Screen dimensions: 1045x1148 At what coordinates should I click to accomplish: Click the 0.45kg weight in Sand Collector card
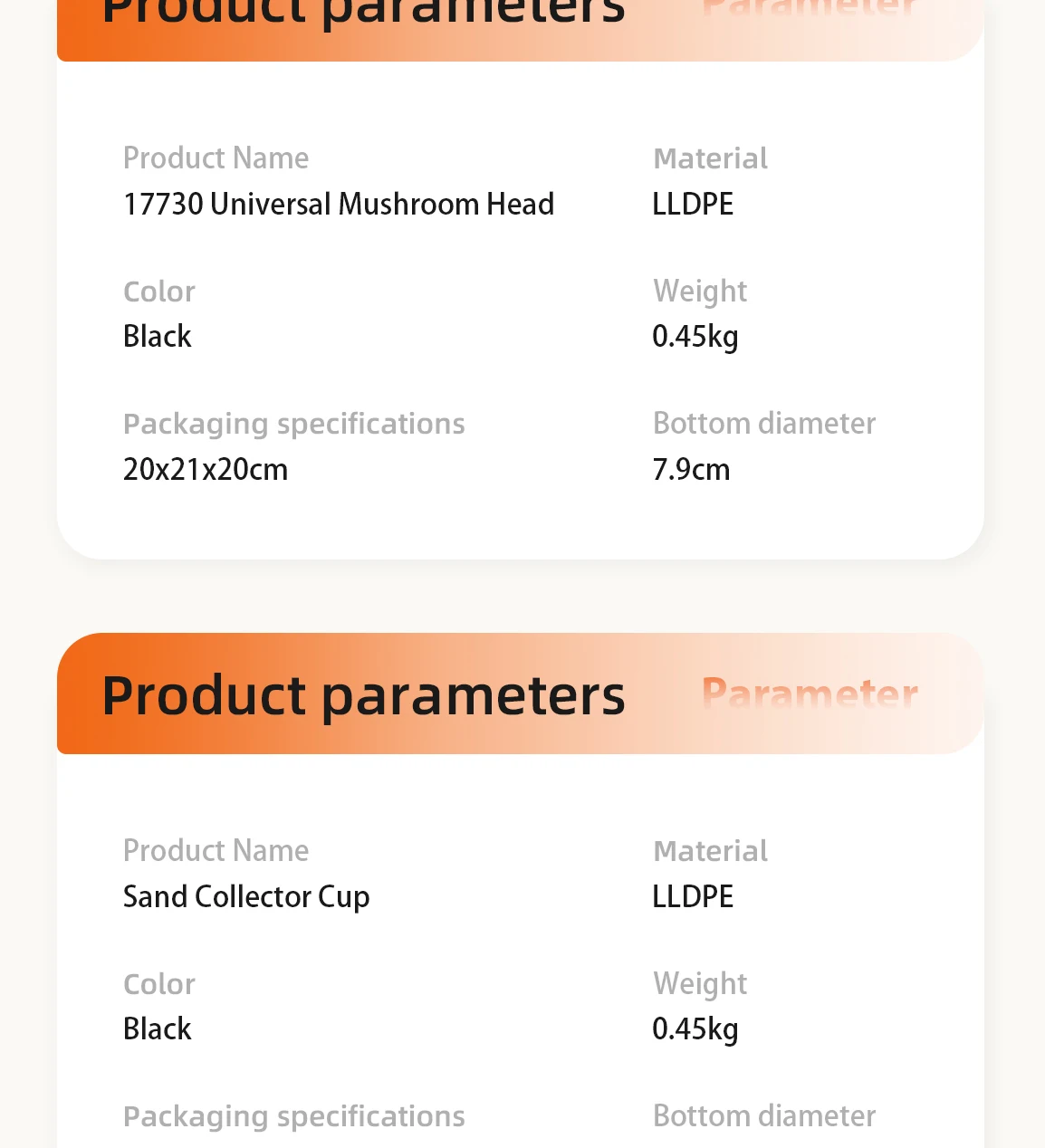click(695, 1029)
